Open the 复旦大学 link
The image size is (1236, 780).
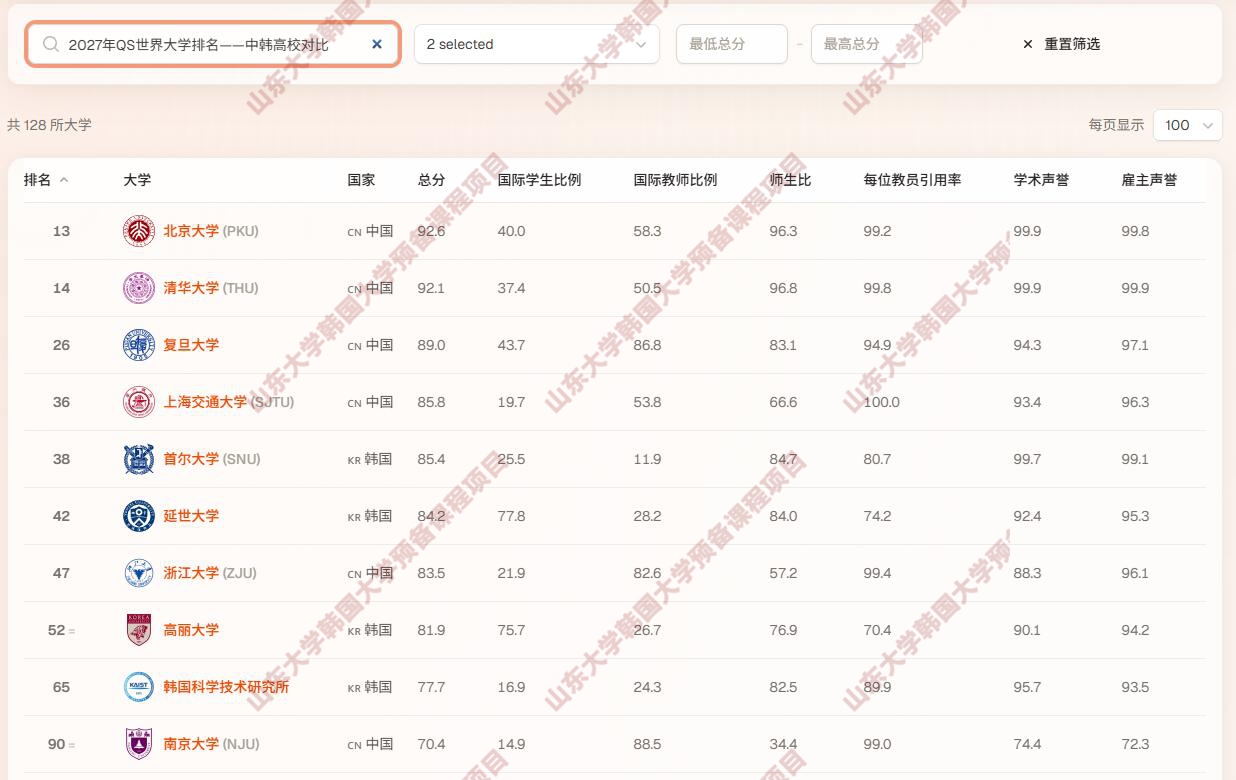point(191,345)
